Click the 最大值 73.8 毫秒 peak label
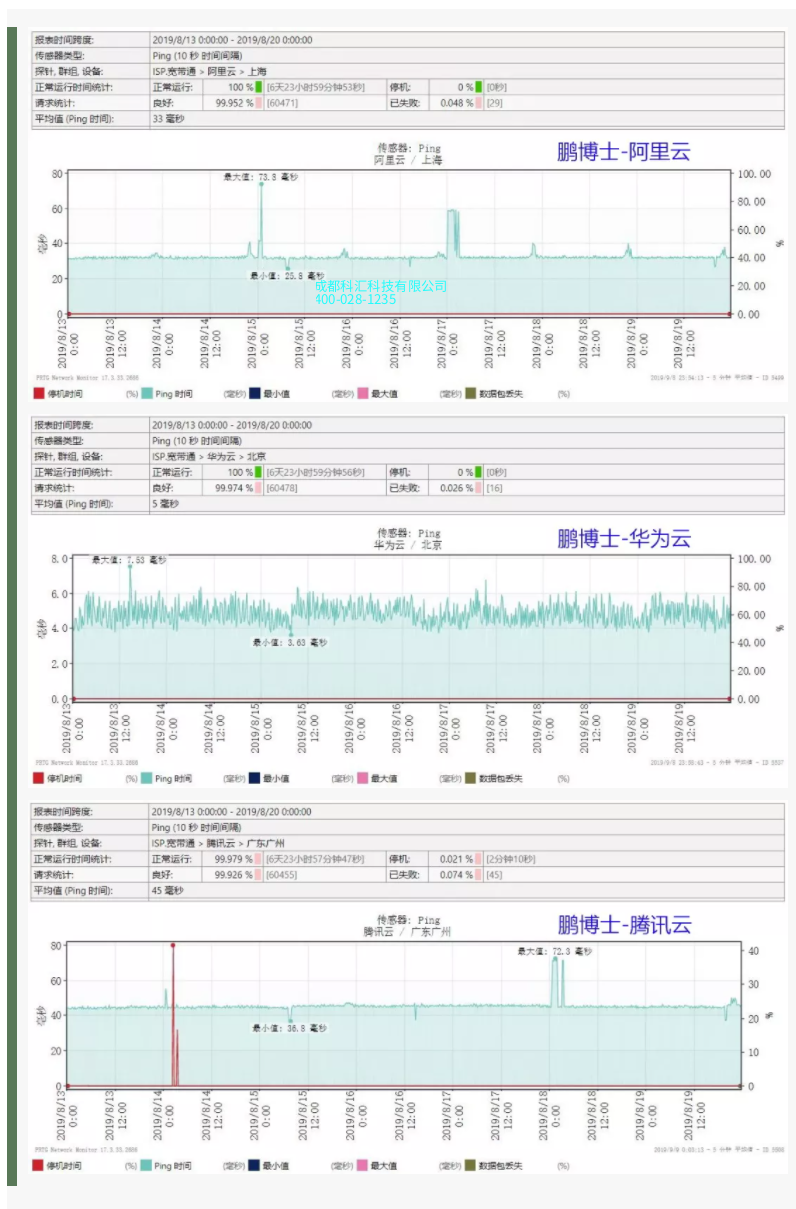The height and width of the screenshot is (1209, 796). tap(250, 177)
